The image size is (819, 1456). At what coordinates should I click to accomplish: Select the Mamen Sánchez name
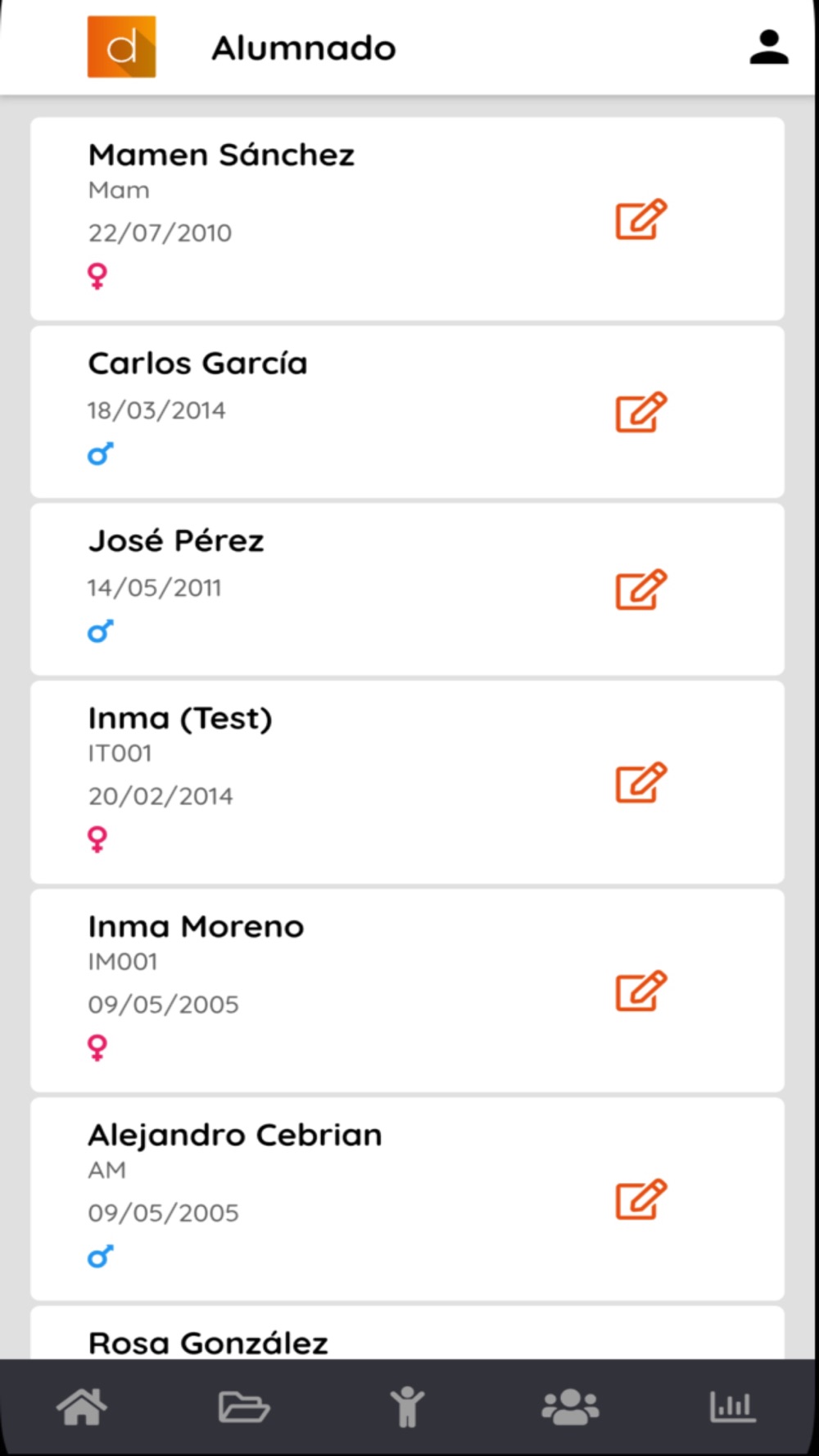click(221, 155)
